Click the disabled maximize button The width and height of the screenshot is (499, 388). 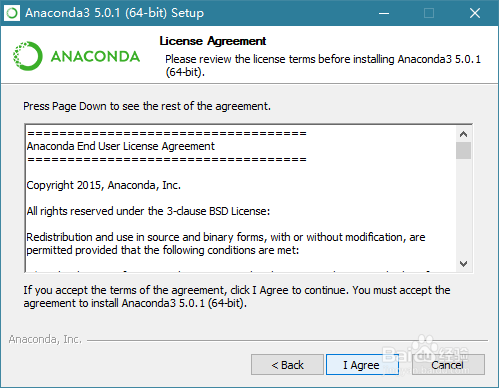(429, 13)
